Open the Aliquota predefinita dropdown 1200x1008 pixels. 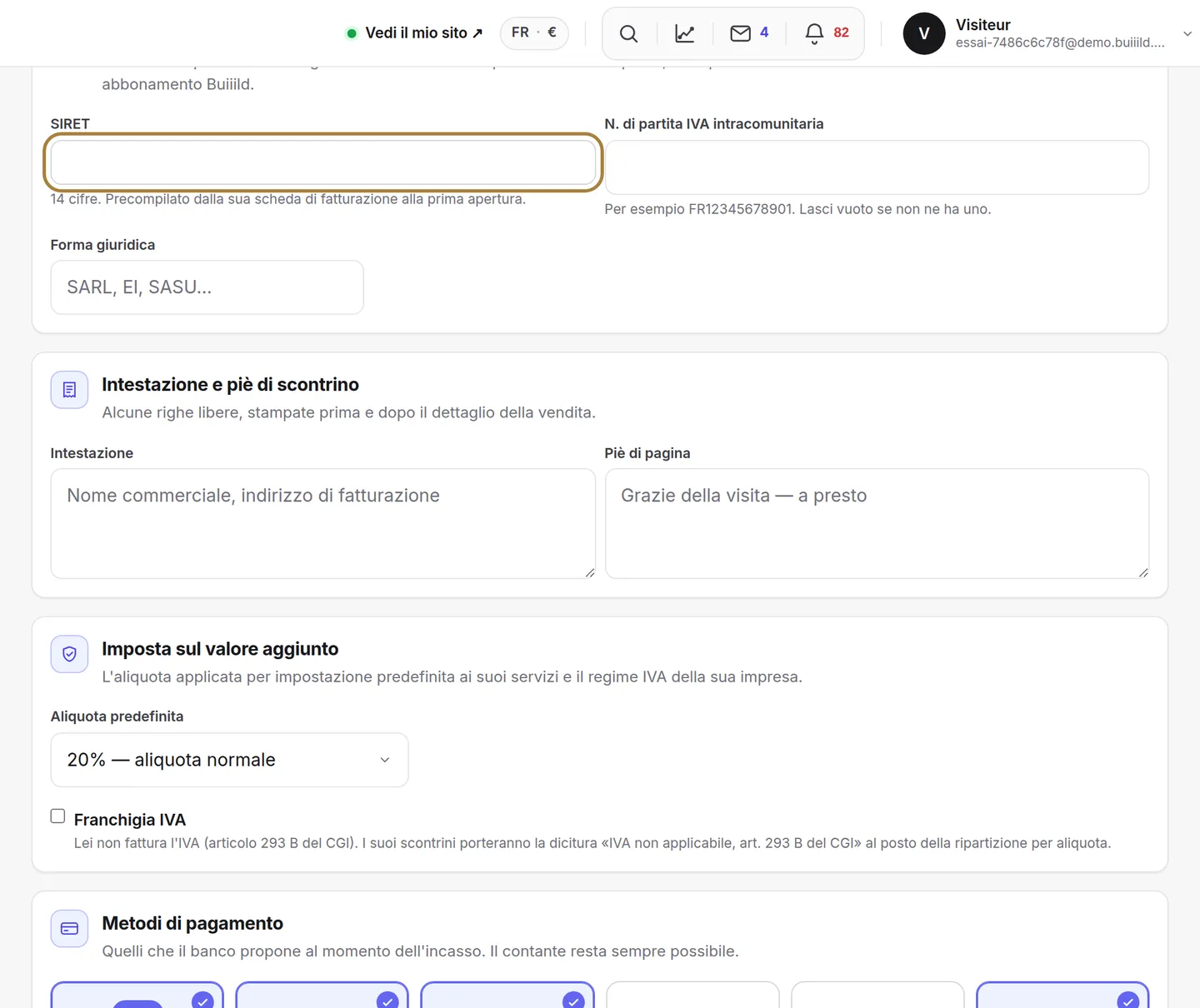229,760
